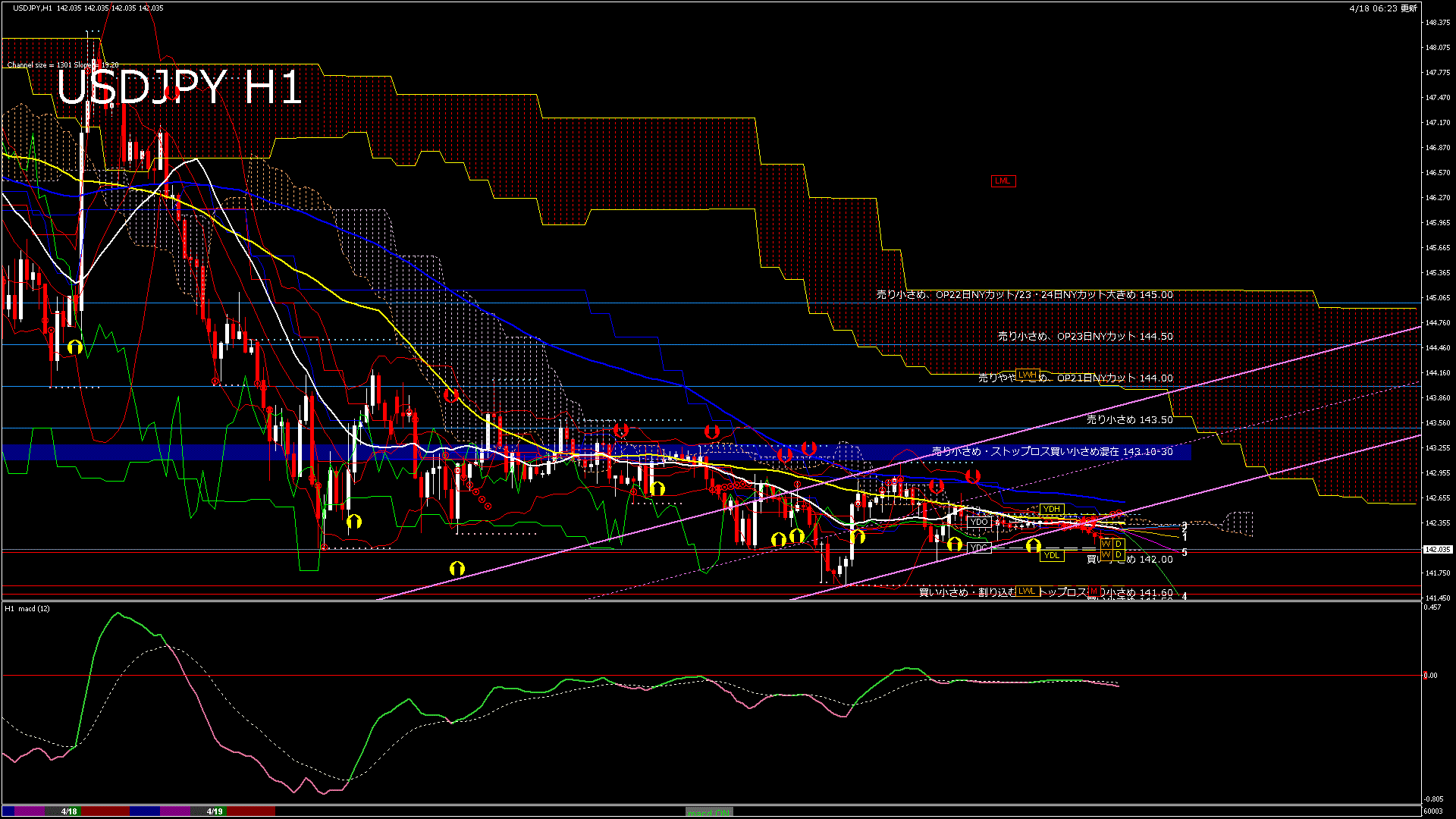Screen dimensions: 1456x819
Task: Select the YDO yesterday-open marker
Action: point(979,522)
